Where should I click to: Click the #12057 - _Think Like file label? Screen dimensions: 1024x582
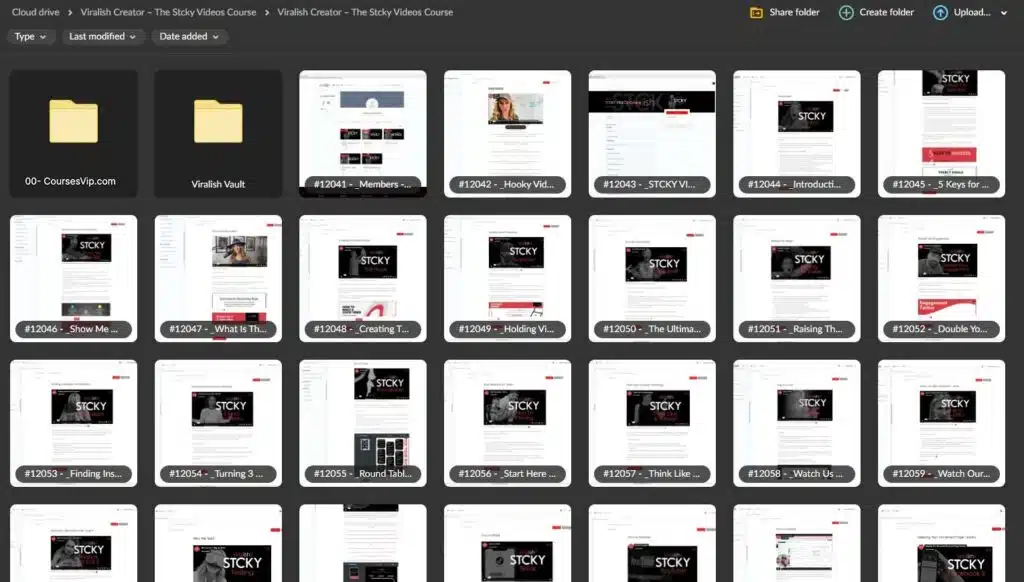click(x=652, y=474)
